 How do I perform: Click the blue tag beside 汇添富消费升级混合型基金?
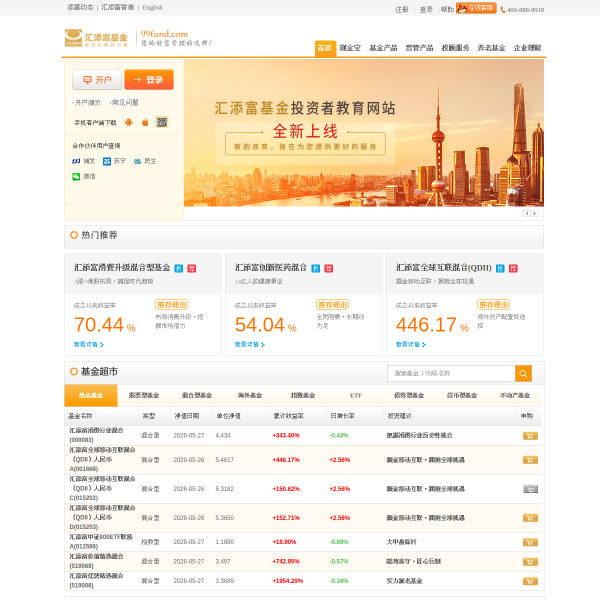click(179, 269)
